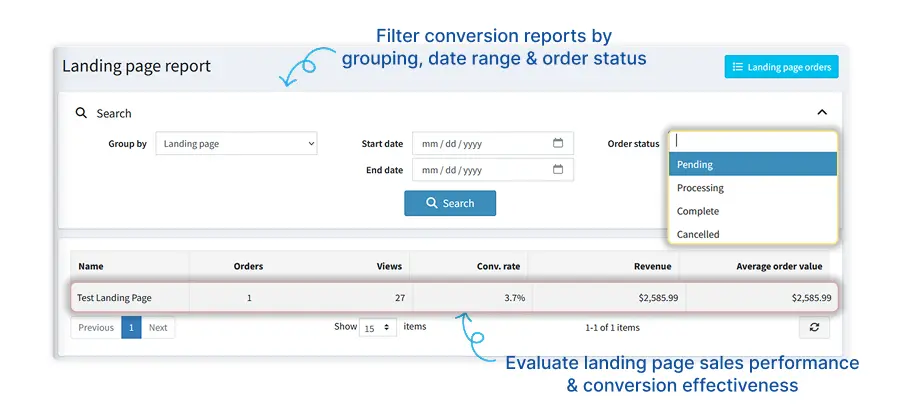This screenshot has width=900, height=405.
Task: Sort by Orders column header
Action: pyautogui.click(x=249, y=266)
